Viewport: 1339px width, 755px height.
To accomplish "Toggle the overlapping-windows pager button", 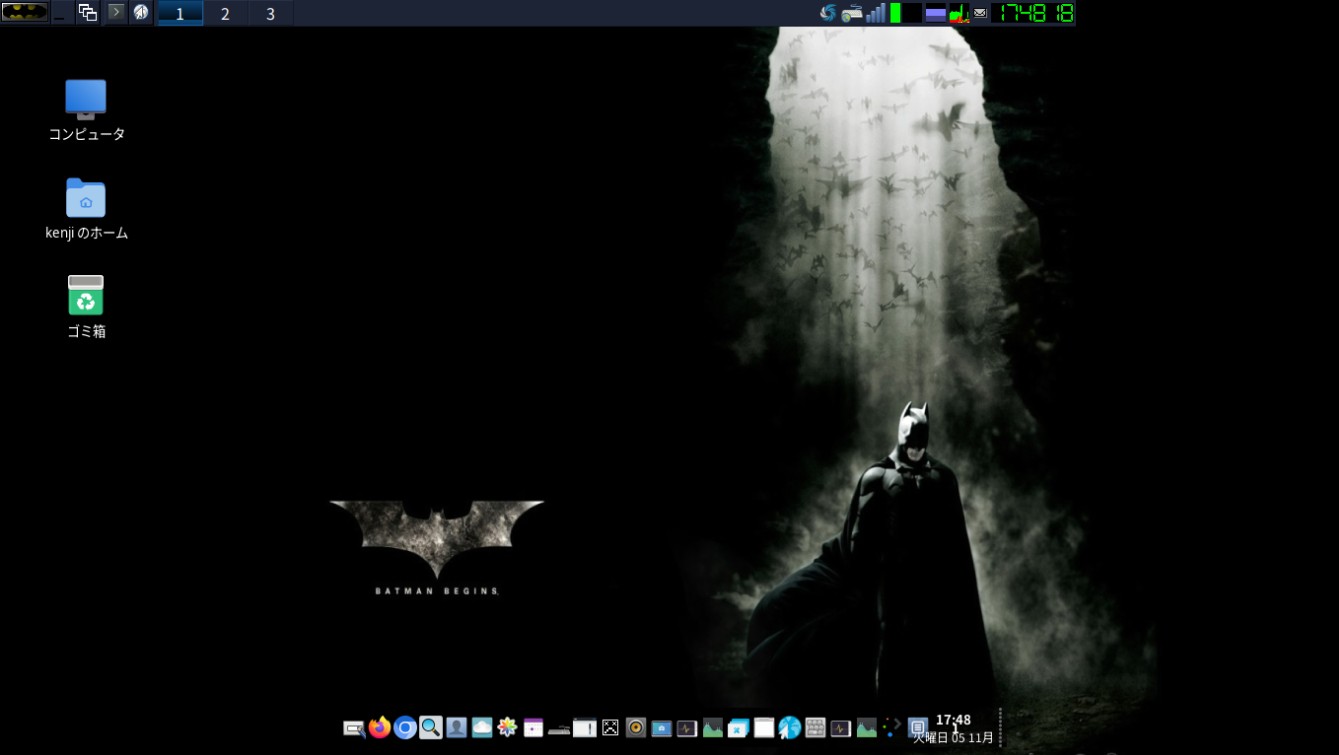I will pyautogui.click(x=87, y=13).
